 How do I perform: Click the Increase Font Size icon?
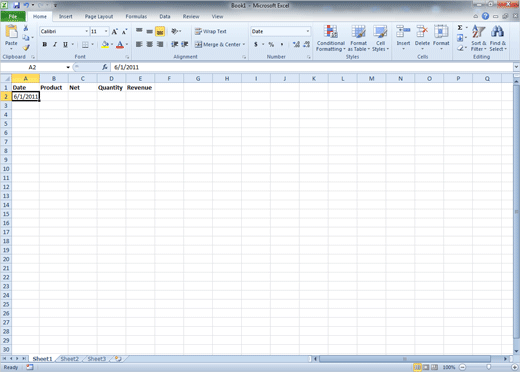coord(114,32)
